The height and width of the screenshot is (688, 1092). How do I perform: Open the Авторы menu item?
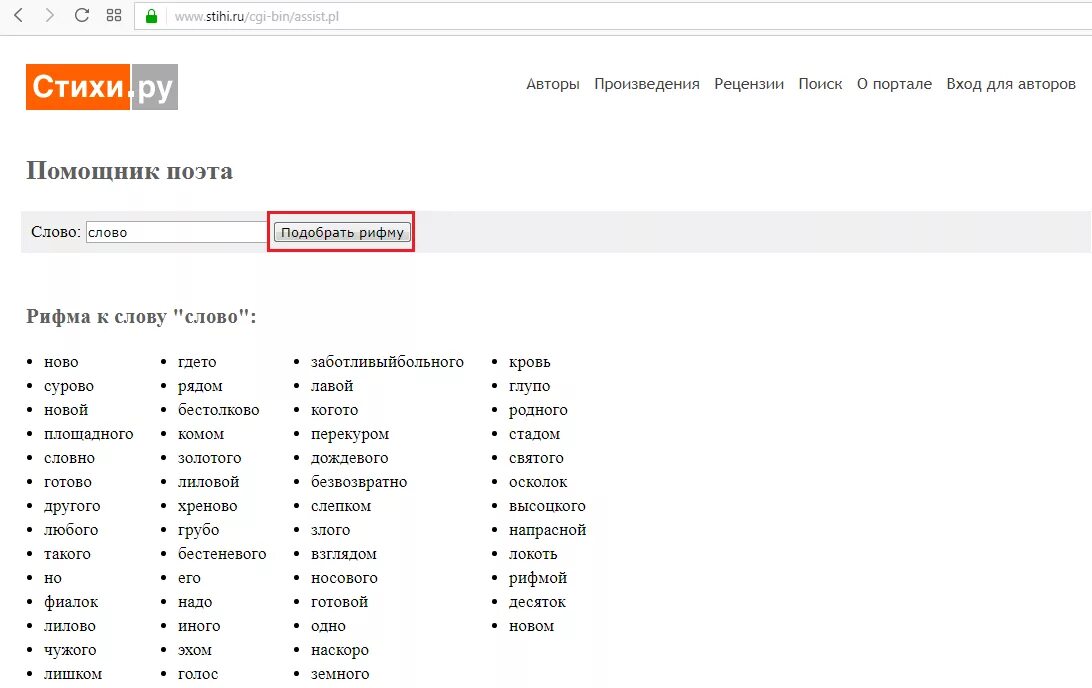[553, 84]
